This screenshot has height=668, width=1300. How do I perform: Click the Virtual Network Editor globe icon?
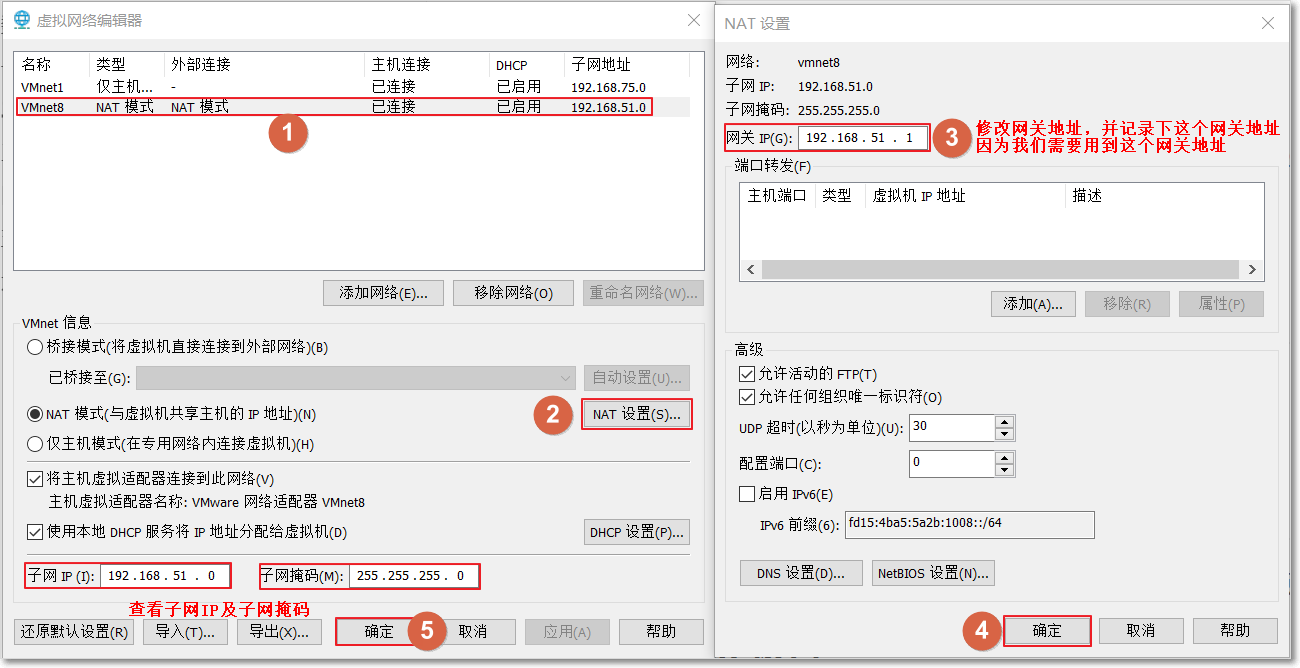point(21,20)
